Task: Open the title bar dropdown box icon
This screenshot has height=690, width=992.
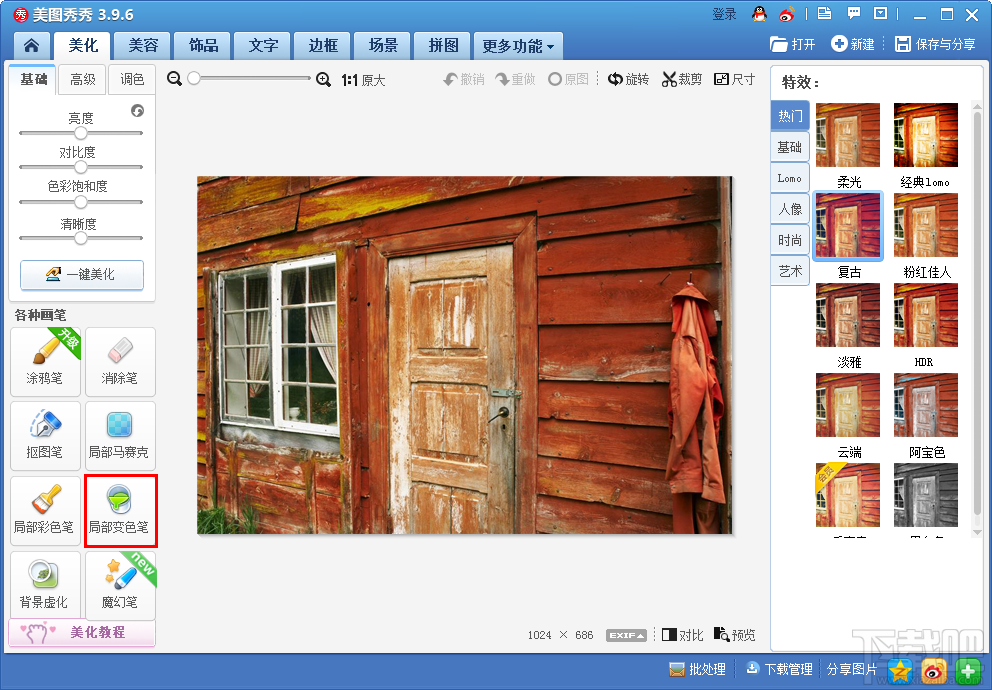Action: click(880, 13)
